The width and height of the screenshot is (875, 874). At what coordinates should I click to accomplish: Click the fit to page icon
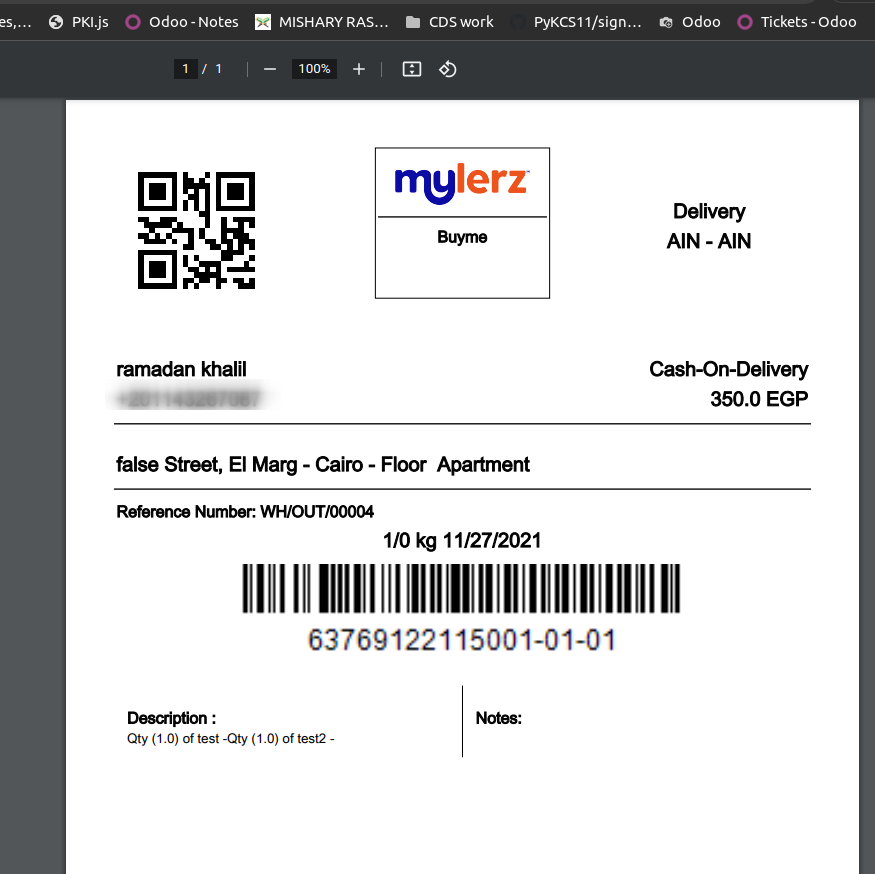pyautogui.click(x=412, y=69)
